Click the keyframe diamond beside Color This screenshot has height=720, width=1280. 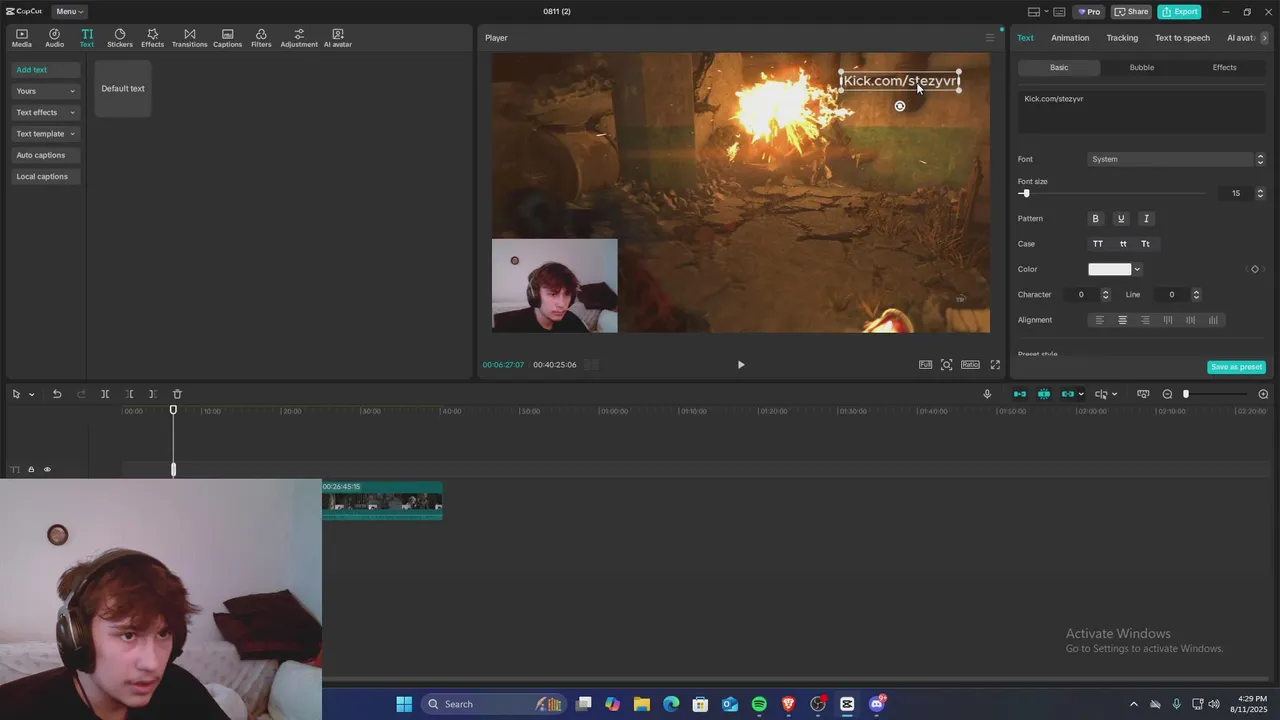tap(1255, 269)
